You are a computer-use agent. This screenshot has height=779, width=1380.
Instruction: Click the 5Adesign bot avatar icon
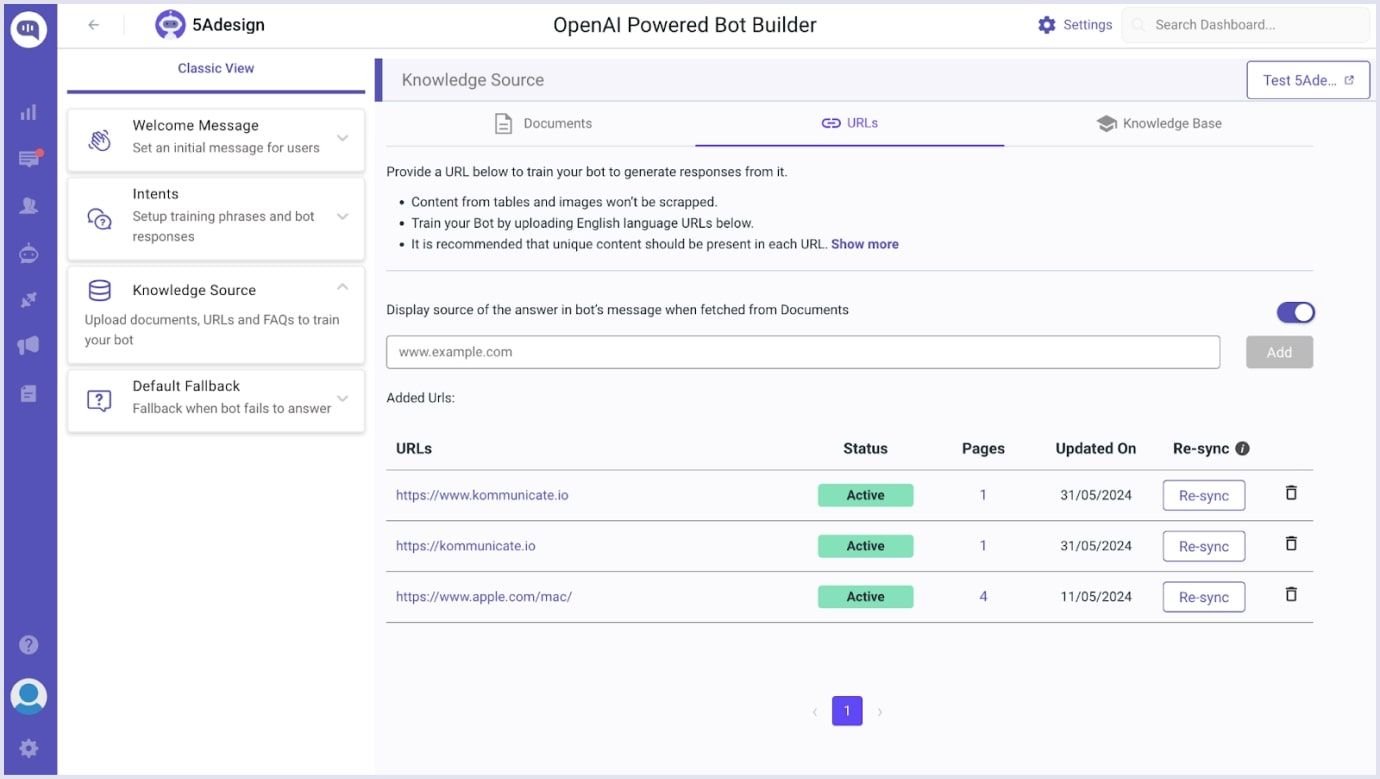coord(170,25)
